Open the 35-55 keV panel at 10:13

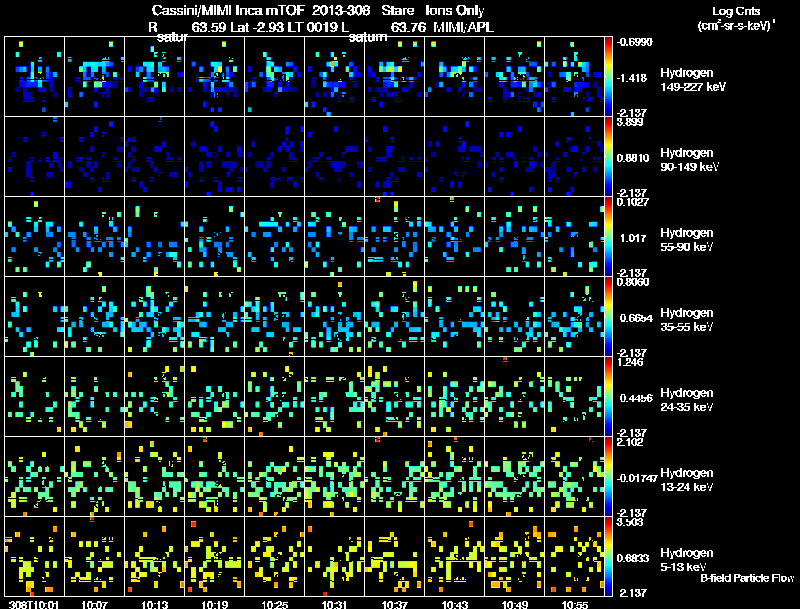click(155, 317)
